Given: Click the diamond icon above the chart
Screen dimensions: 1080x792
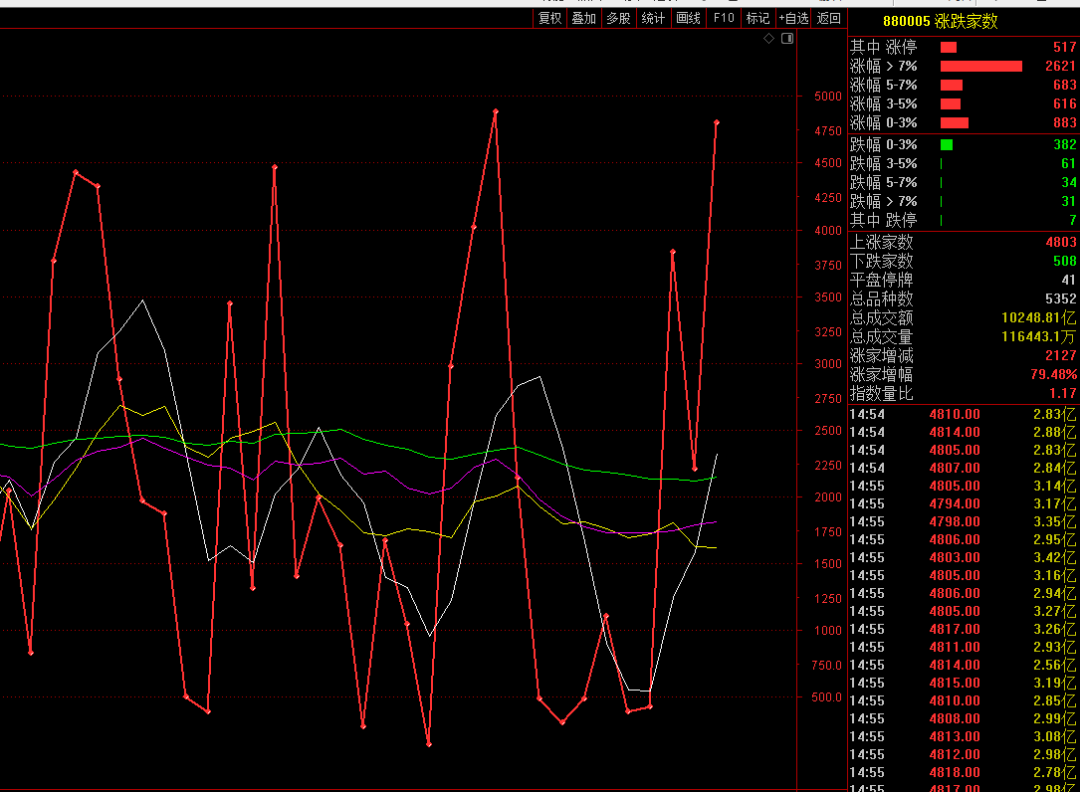Looking at the screenshot, I should pos(769,39).
